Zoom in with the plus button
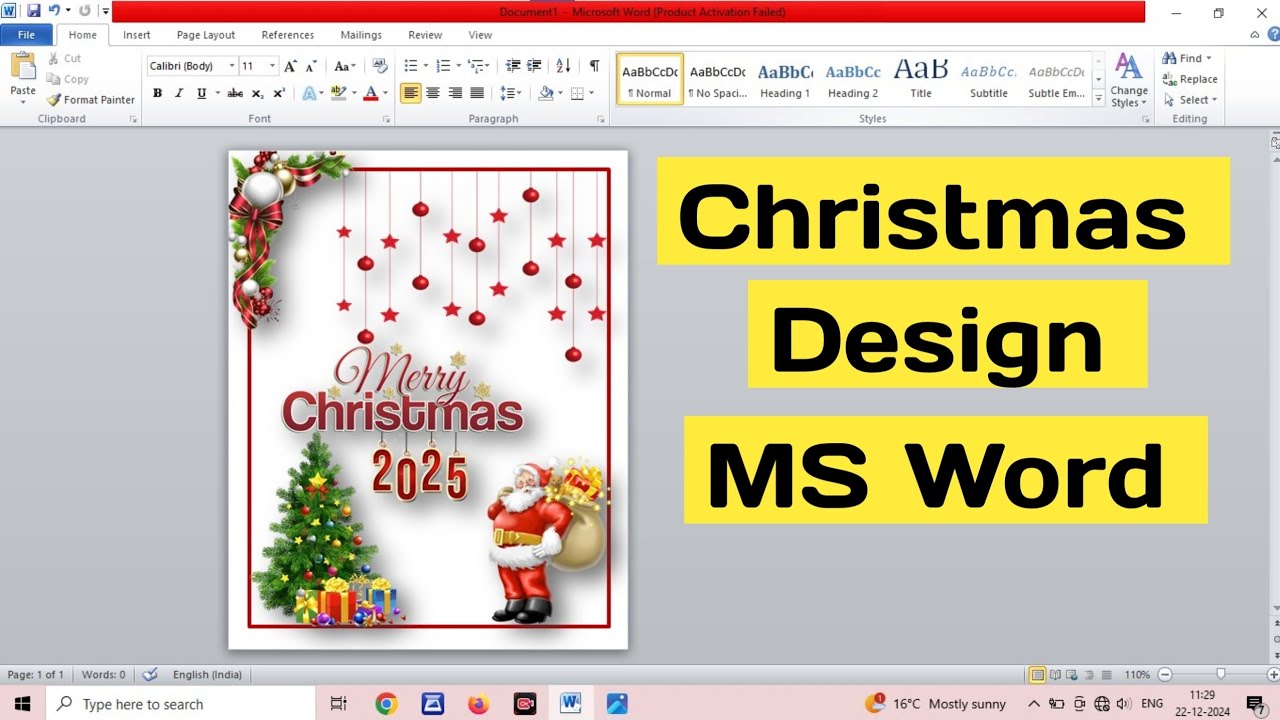Viewport: 1280px width, 720px height. tap(1272, 675)
